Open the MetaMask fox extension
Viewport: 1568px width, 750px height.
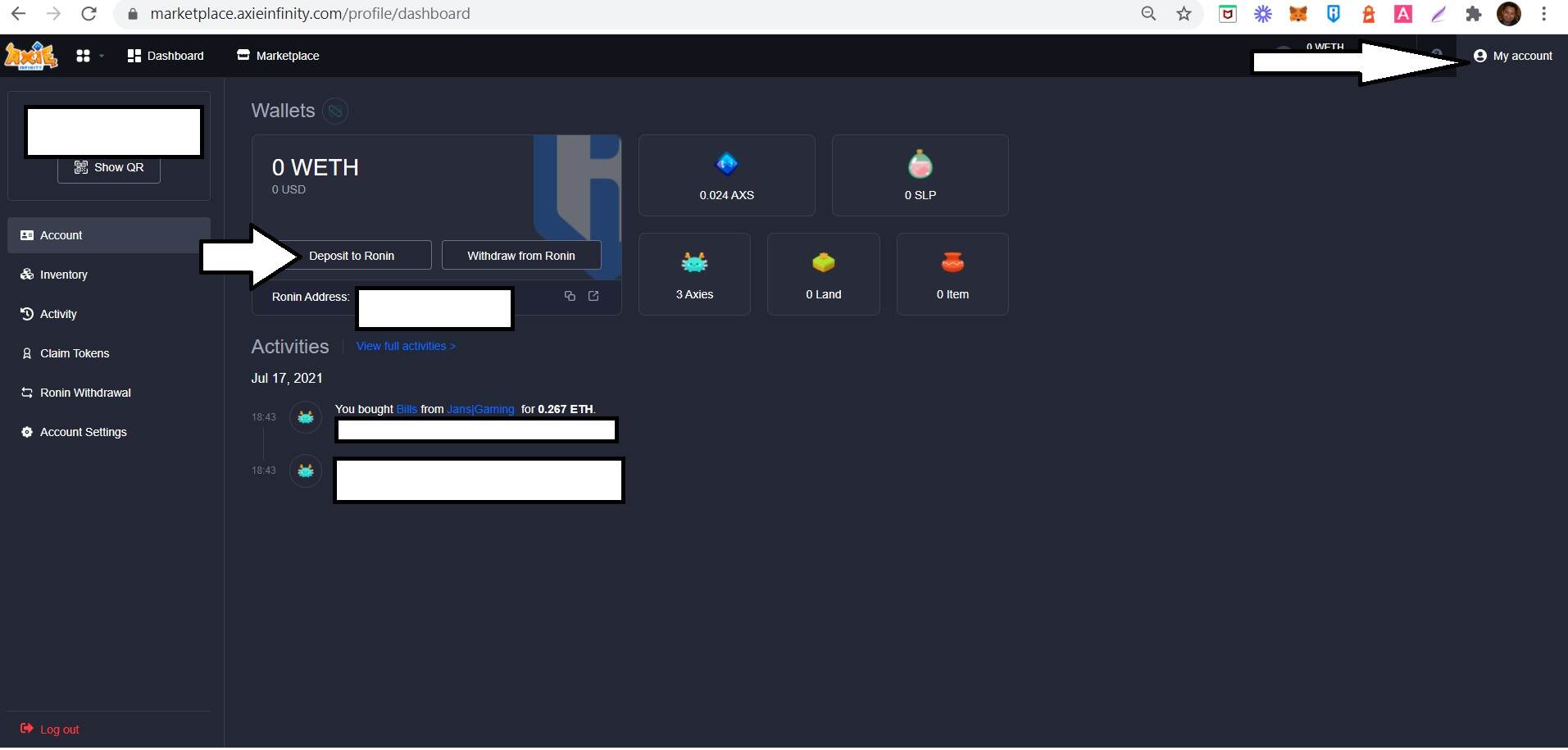click(1298, 14)
